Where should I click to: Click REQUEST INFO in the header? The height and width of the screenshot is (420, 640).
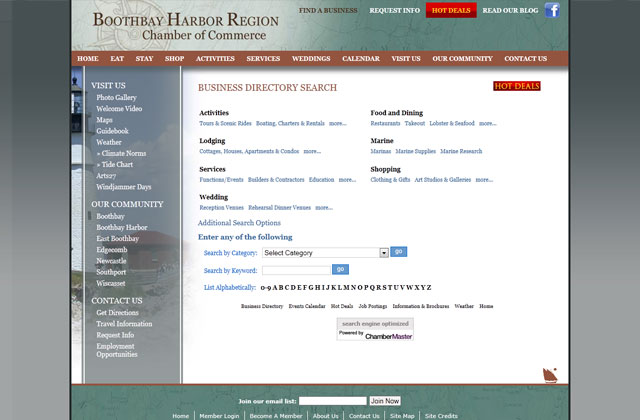(395, 10)
